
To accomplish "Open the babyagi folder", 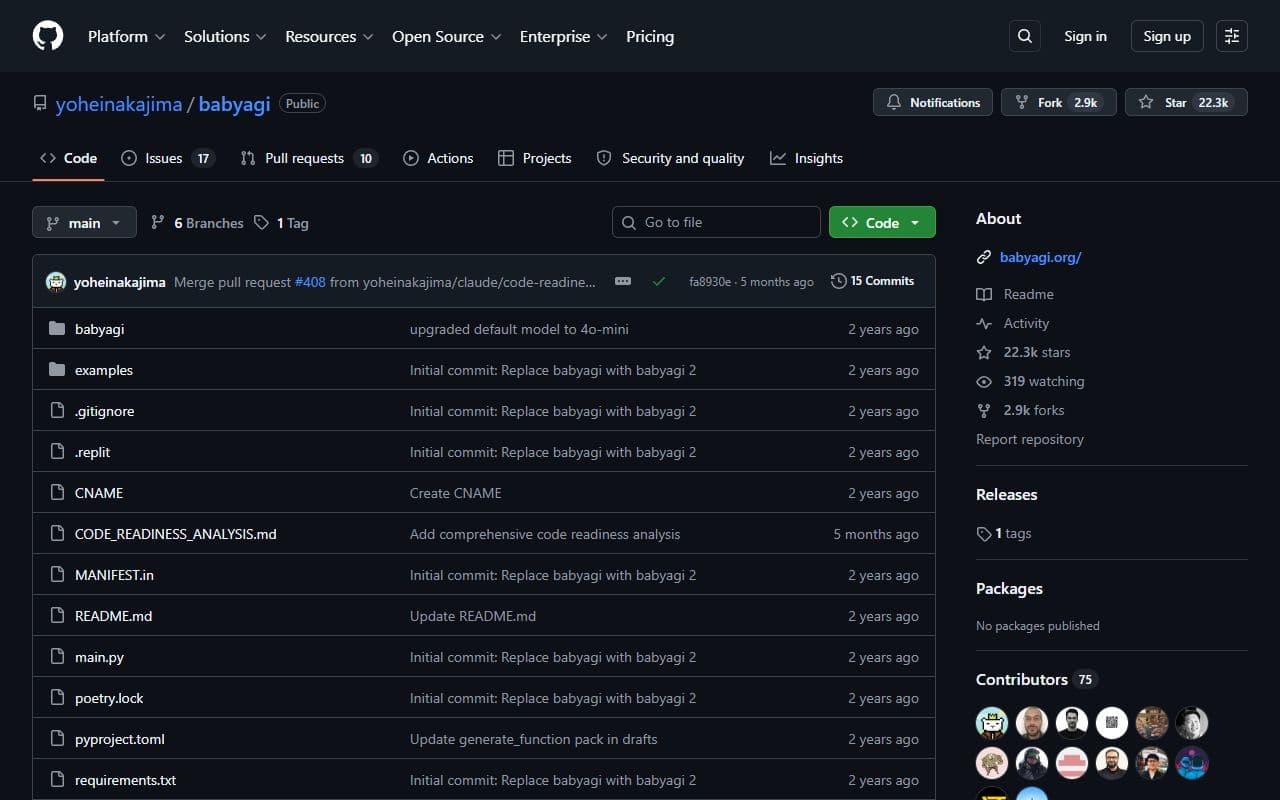I will pos(99,329).
